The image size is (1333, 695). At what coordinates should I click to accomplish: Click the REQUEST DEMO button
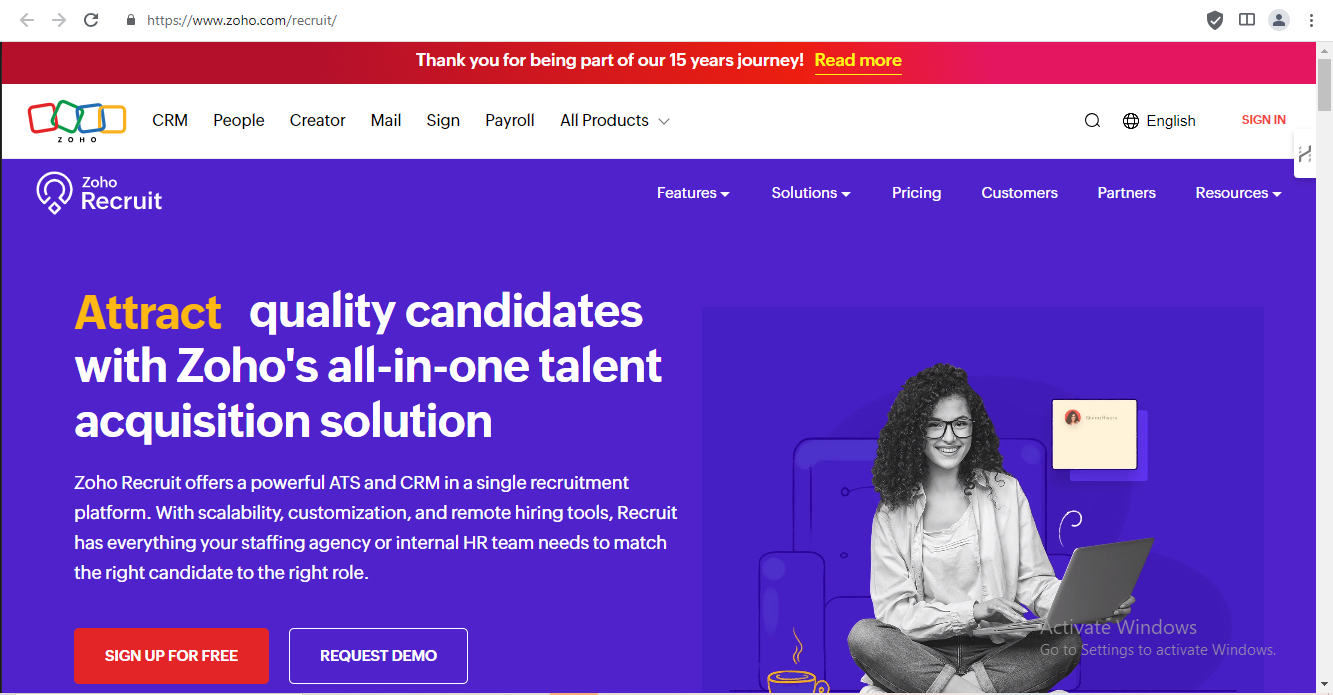[378, 656]
